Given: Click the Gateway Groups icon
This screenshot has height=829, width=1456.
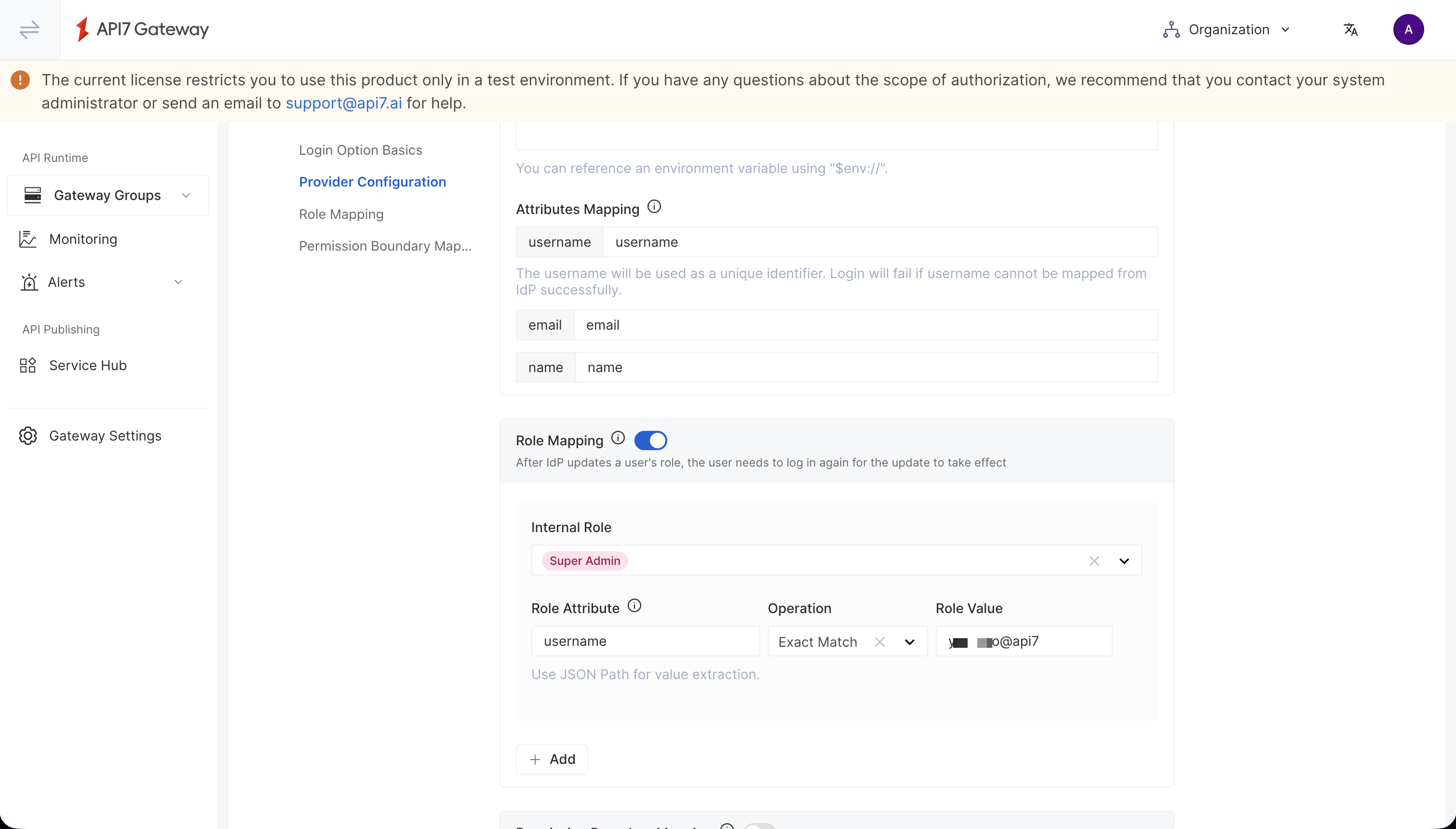Looking at the screenshot, I should click(32, 195).
